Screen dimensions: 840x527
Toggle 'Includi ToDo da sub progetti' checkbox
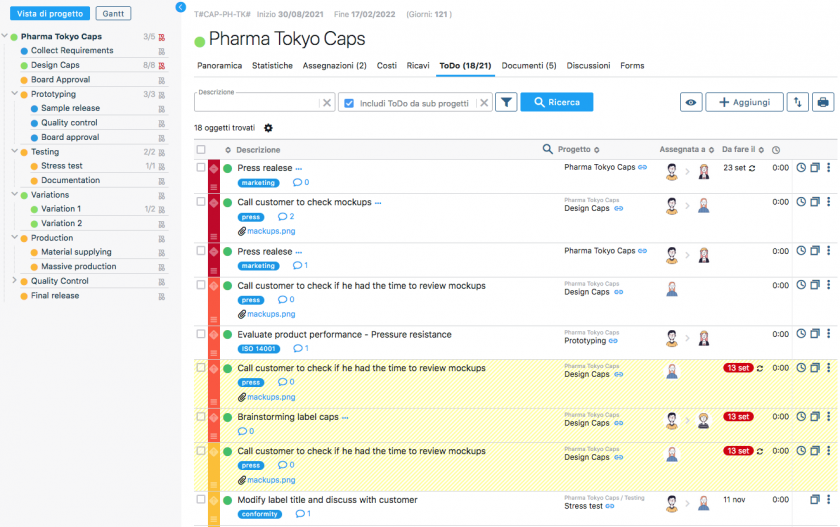(348, 103)
